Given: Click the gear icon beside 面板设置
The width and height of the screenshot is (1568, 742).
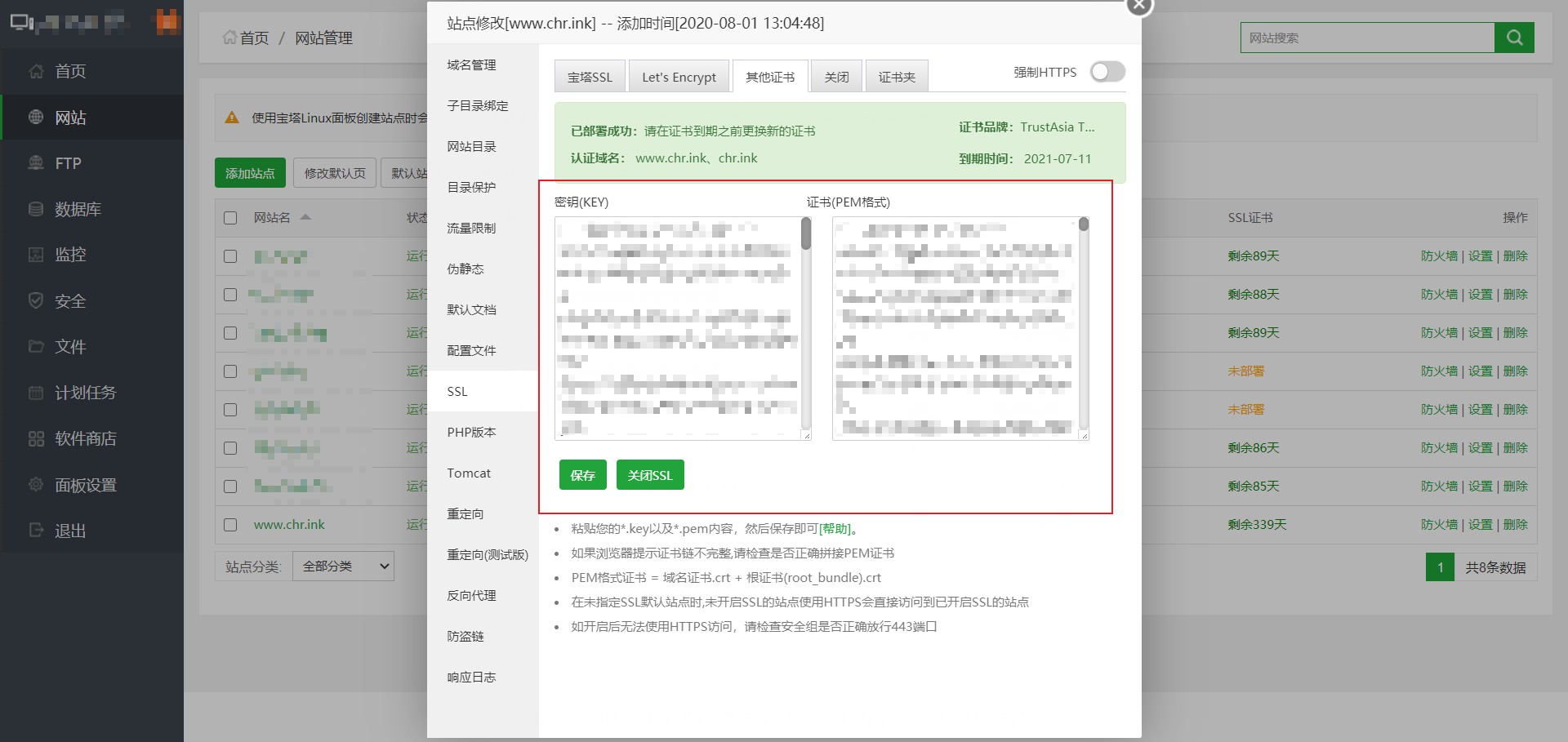Looking at the screenshot, I should pos(36,484).
